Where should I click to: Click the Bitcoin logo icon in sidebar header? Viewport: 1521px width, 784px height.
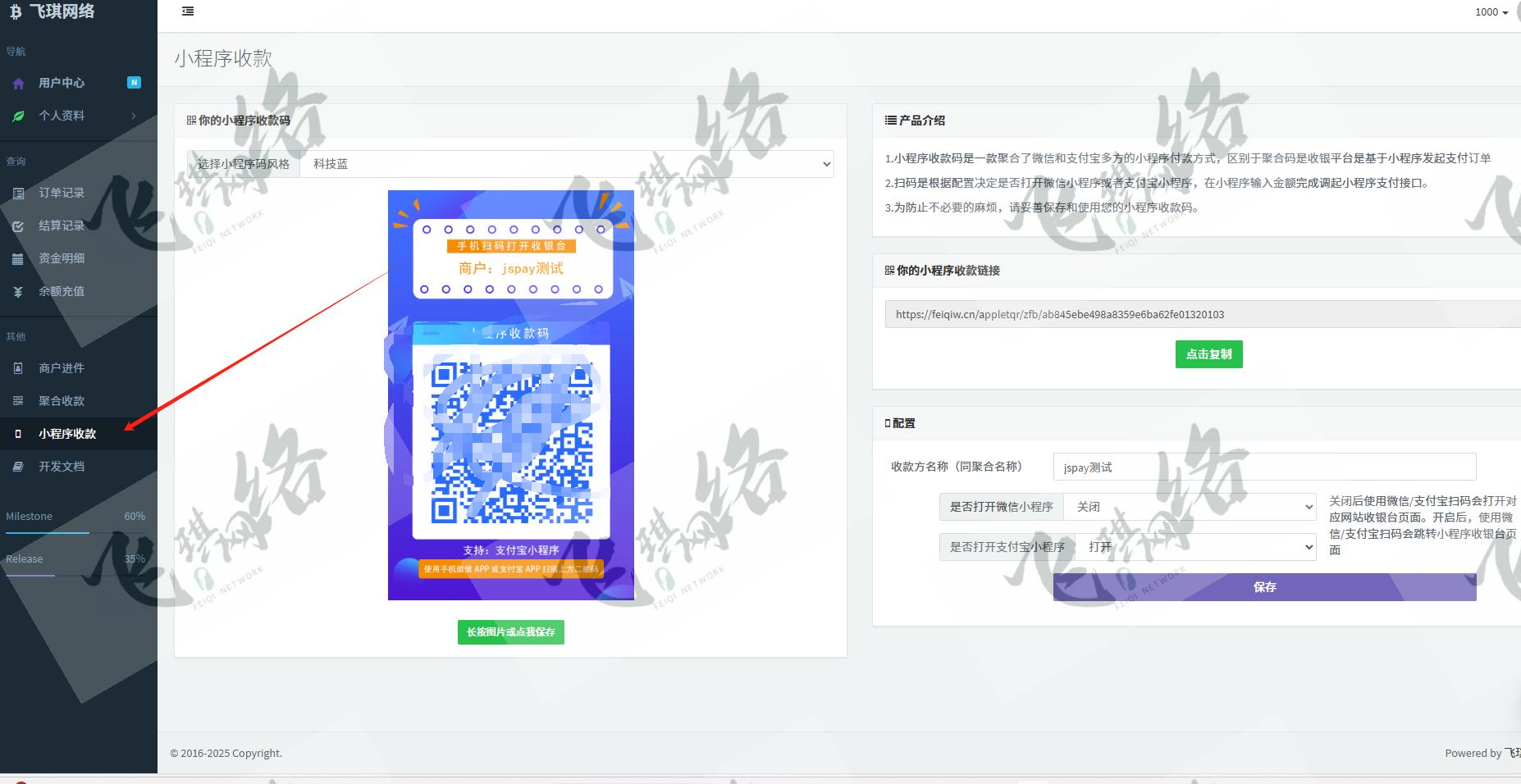[15, 11]
